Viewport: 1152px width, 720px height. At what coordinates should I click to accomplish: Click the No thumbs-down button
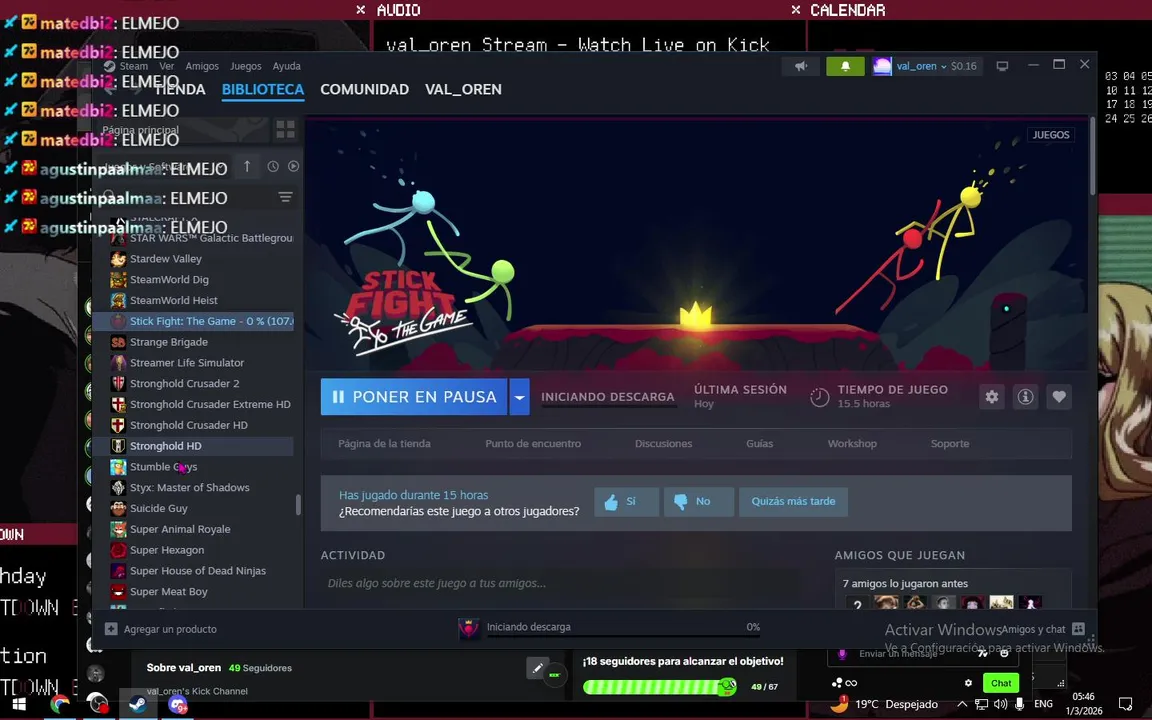(699, 502)
